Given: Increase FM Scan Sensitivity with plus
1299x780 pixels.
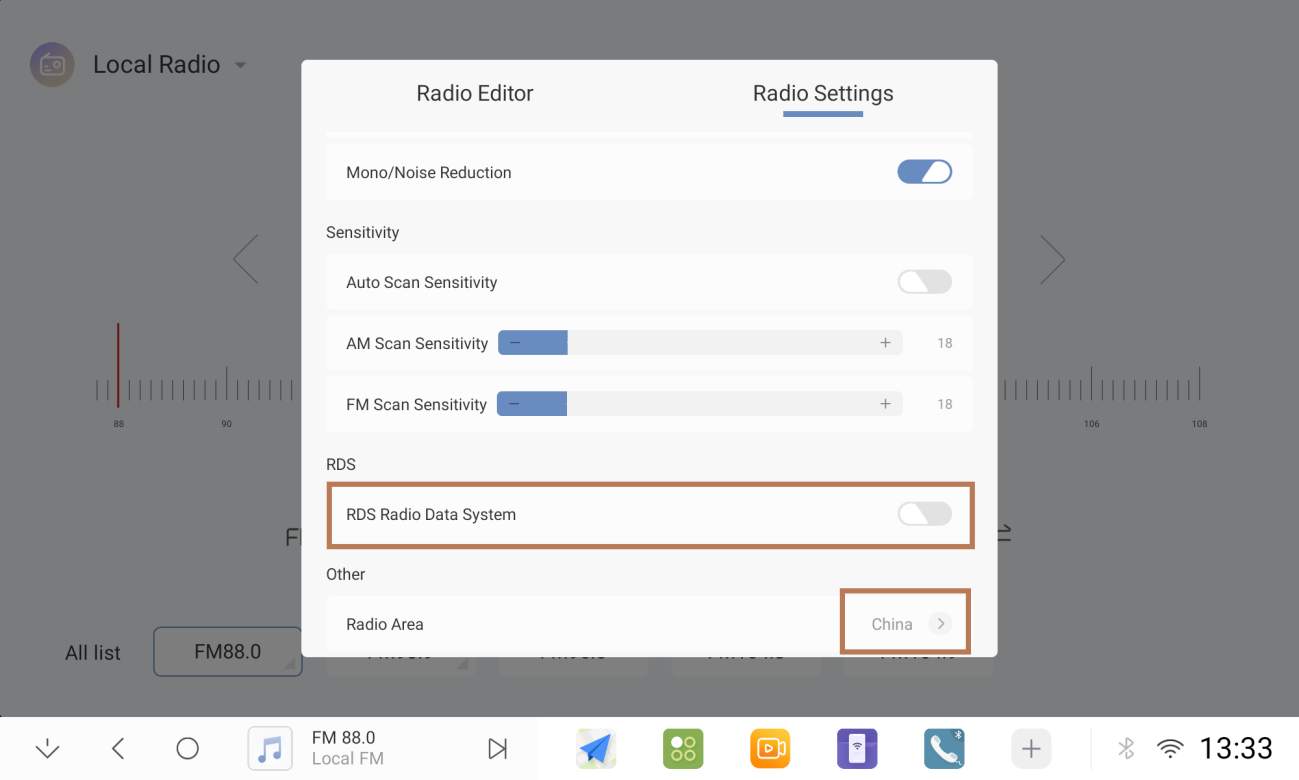Looking at the screenshot, I should [885, 404].
